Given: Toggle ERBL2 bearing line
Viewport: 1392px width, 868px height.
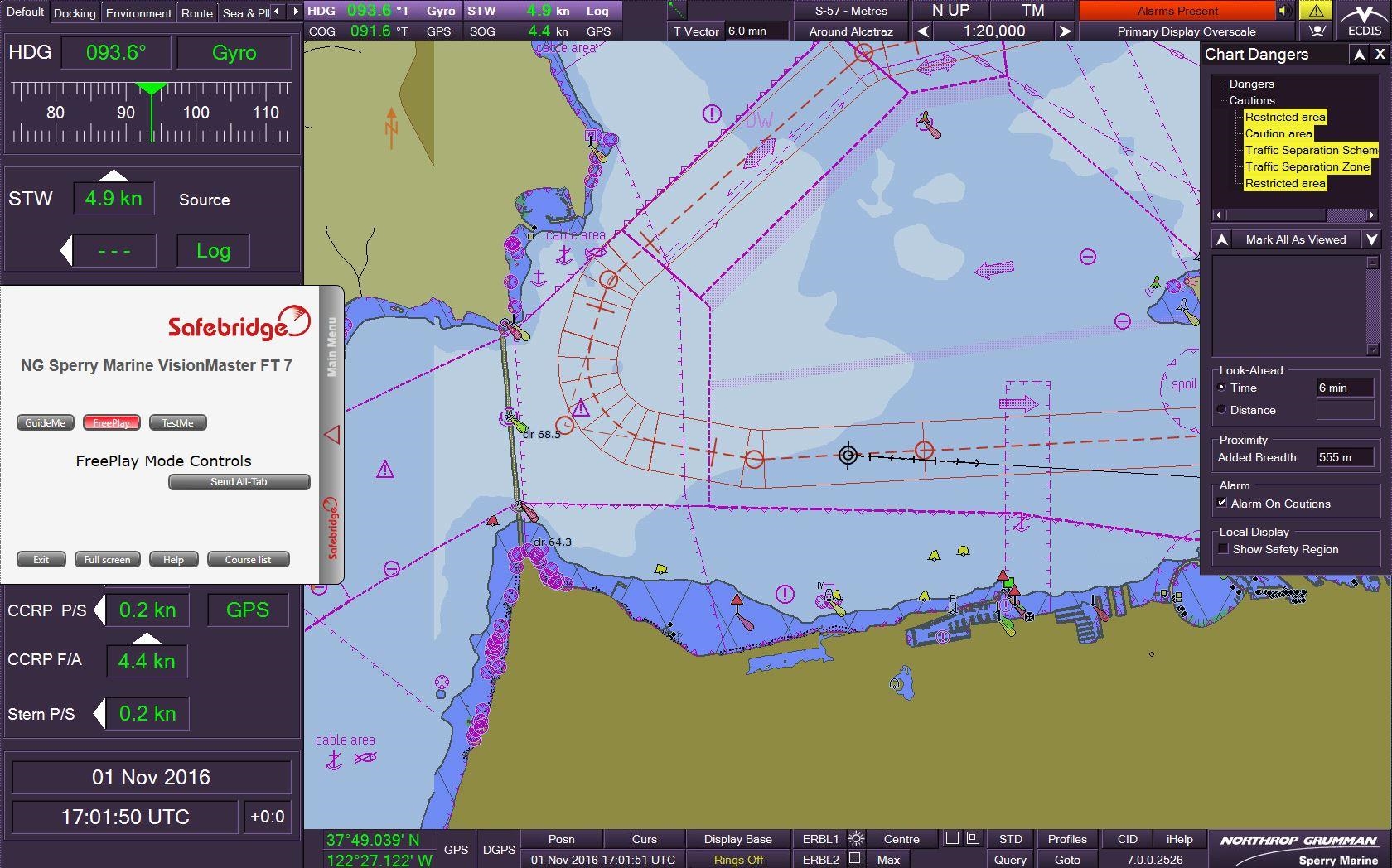Looking at the screenshot, I should [x=820, y=860].
